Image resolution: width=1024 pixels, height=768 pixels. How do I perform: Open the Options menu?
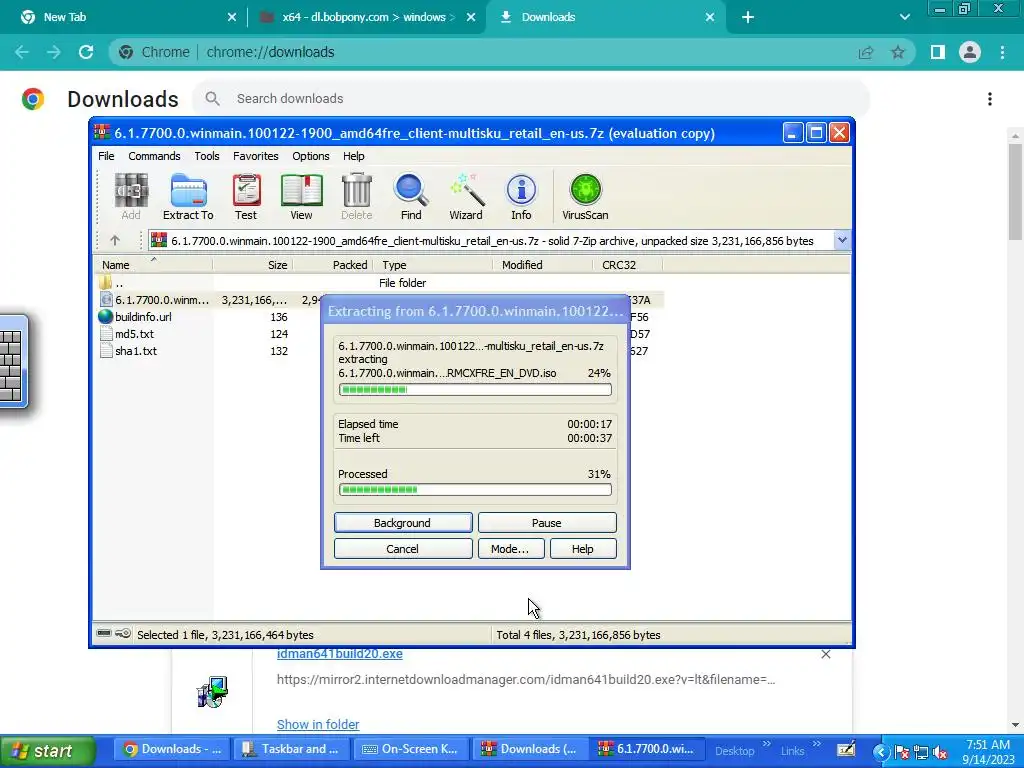(x=311, y=156)
